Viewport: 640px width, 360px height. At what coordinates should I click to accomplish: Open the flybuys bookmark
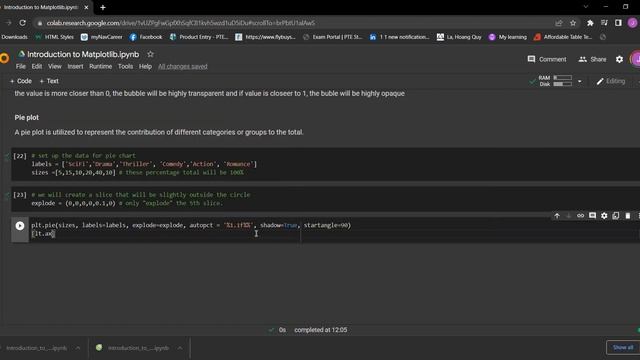tap(265, 37)
